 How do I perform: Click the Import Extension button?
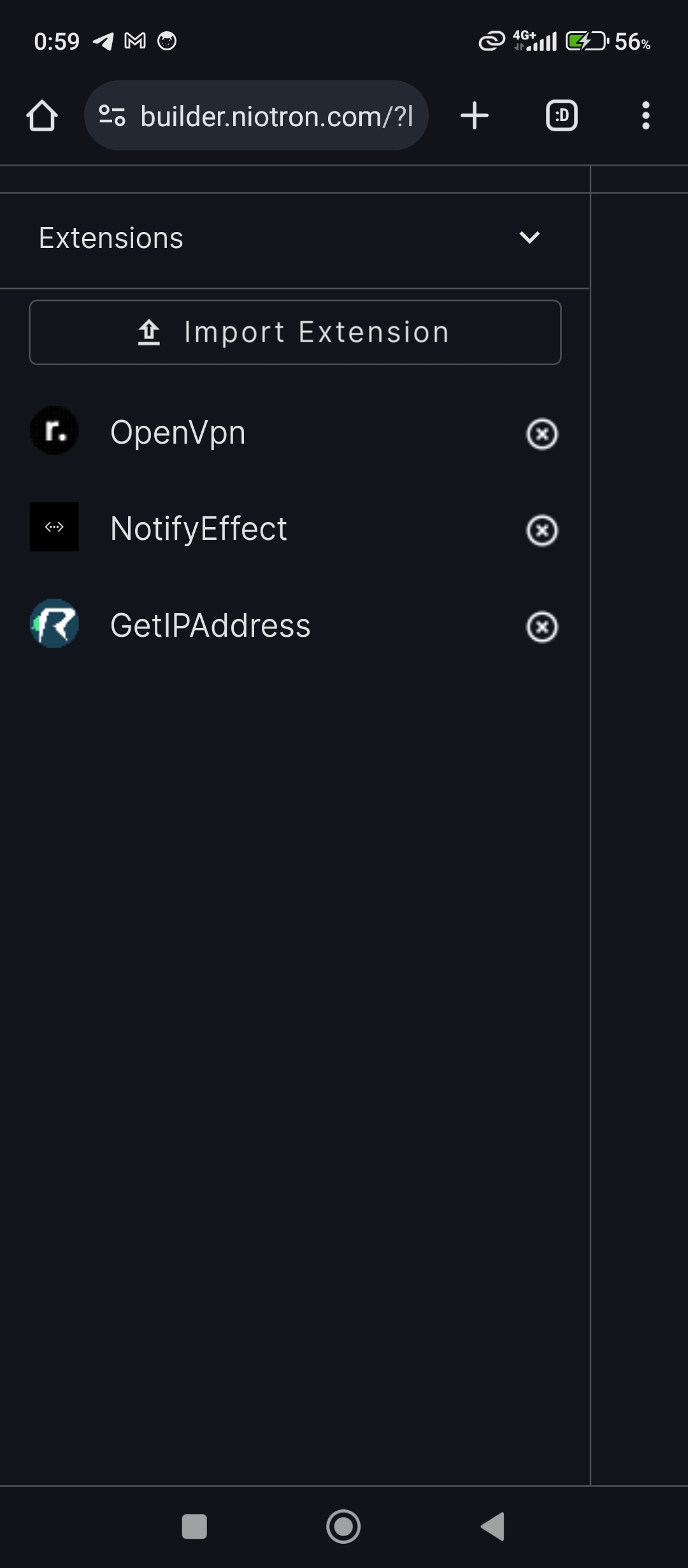click(x=295, y=332)
